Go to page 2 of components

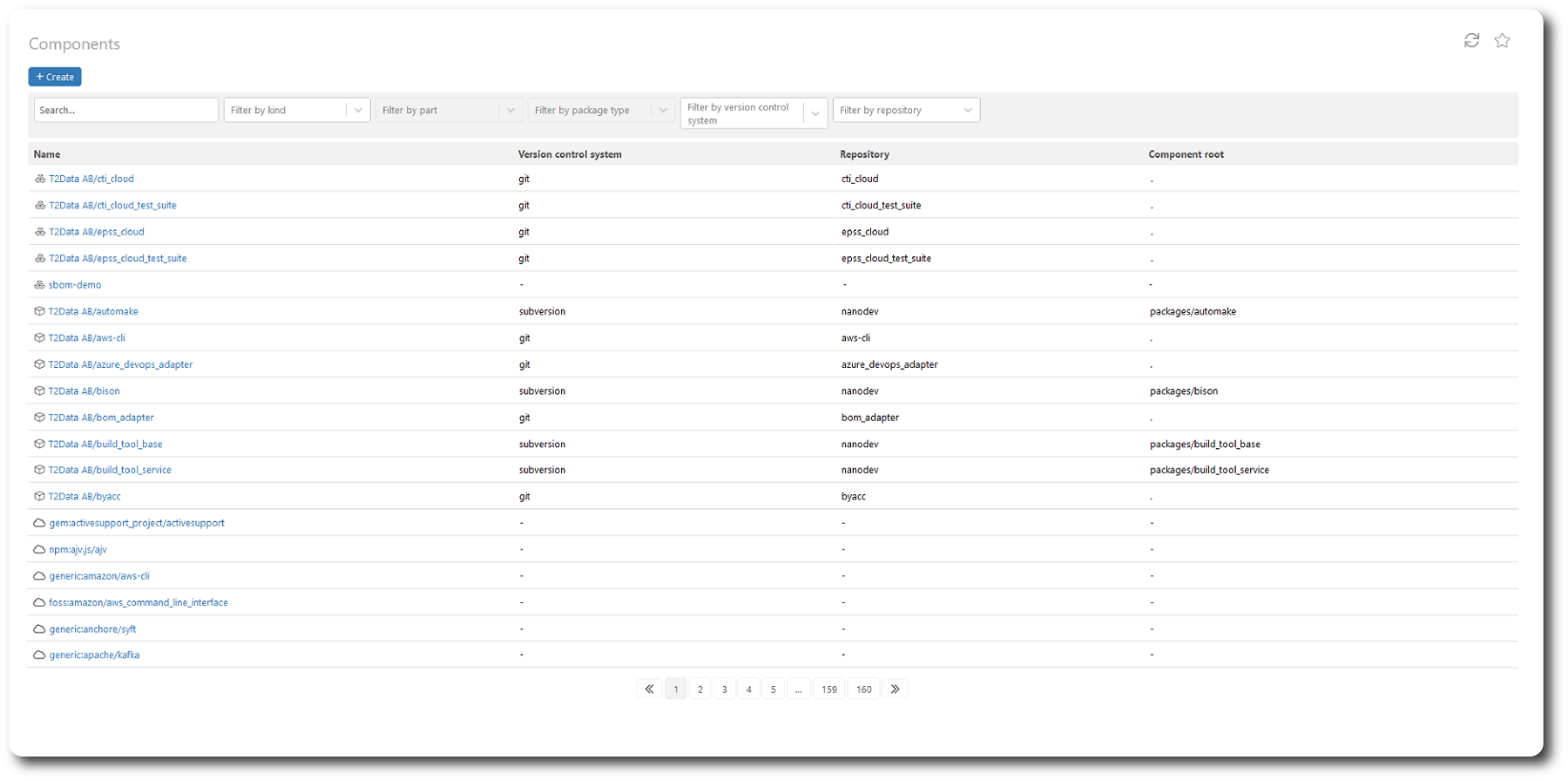pos(700,689)
